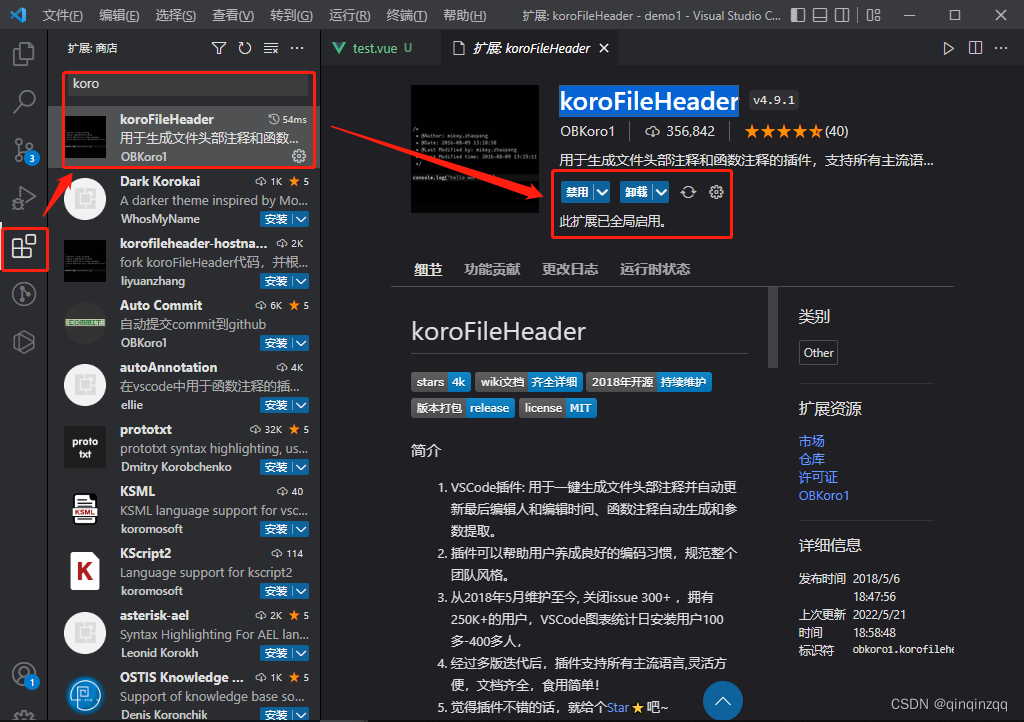
Task: Open the gear settings on extension detail page
Action: [x=716, y=192]
